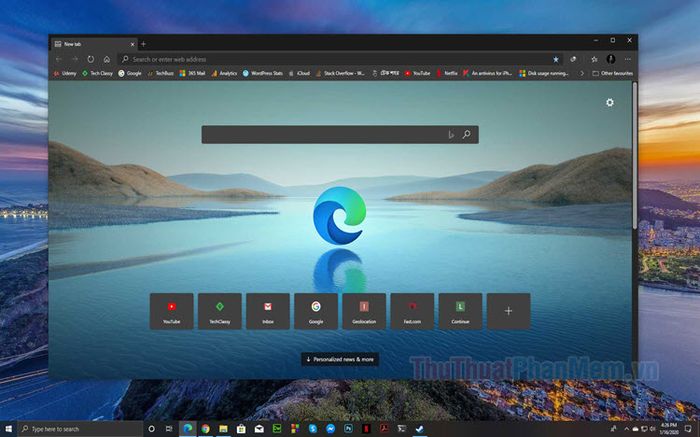Expand the Other favourites folder
The height and width of the screenshot is (437, 700).
tap(613, 73)
